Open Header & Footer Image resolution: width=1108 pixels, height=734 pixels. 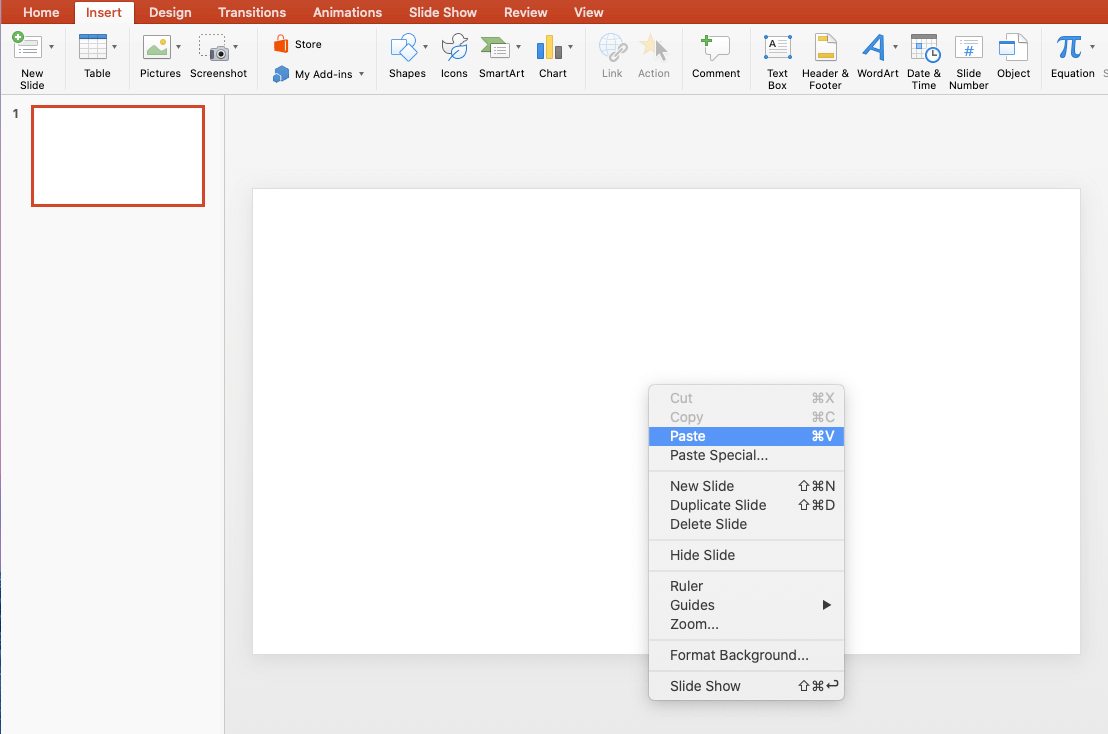tap(825, 62)
